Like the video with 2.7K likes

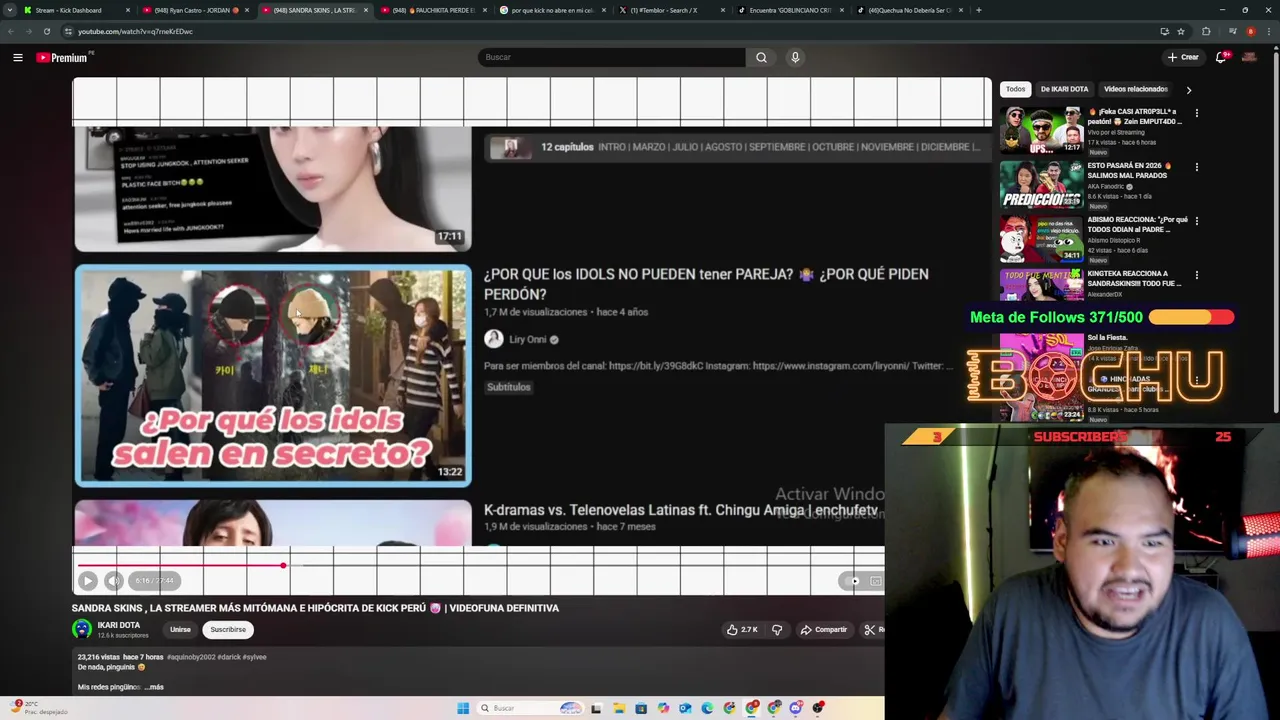point(742,630)
